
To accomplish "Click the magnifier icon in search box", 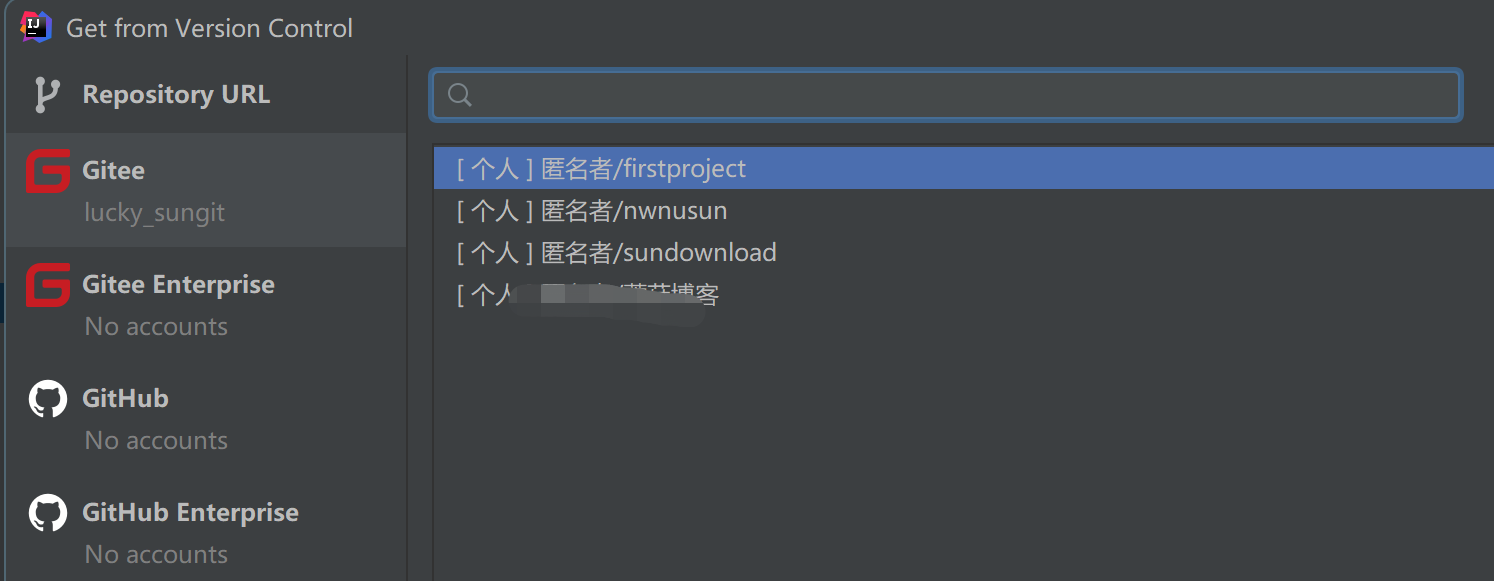I will [x=460, y=95].
